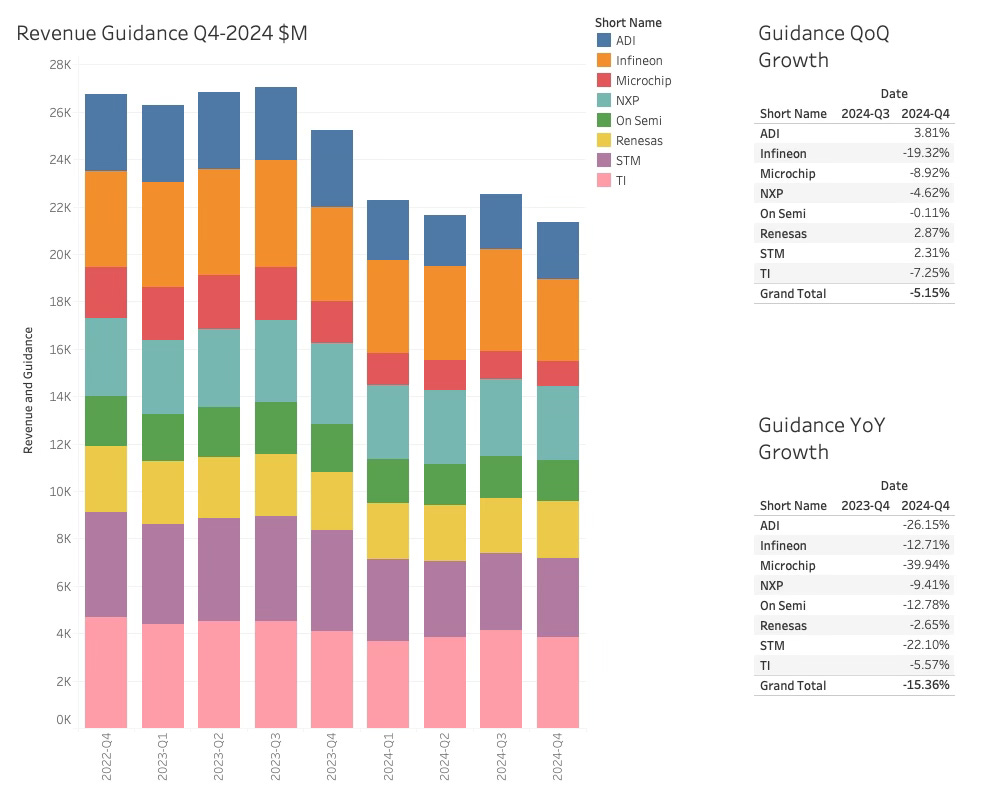Click TI segment of the 2022-Q4 bar
The width and height of the screenshot is (1000, 800).
click(106, 672)
